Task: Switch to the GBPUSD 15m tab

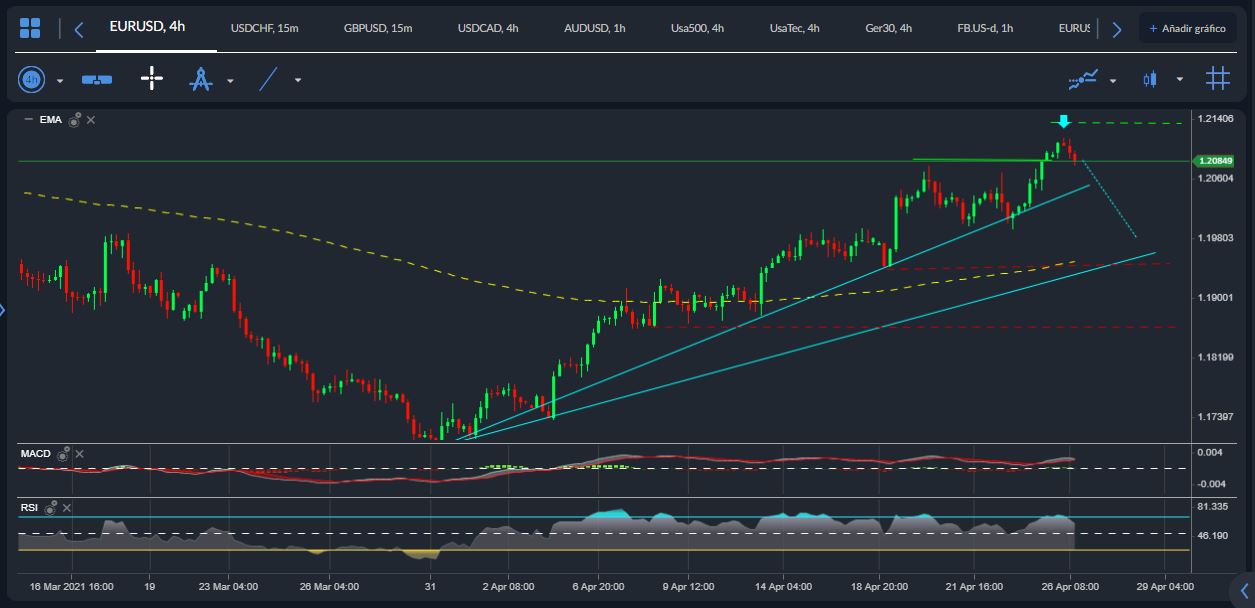Action: click(x=378, y=28)
